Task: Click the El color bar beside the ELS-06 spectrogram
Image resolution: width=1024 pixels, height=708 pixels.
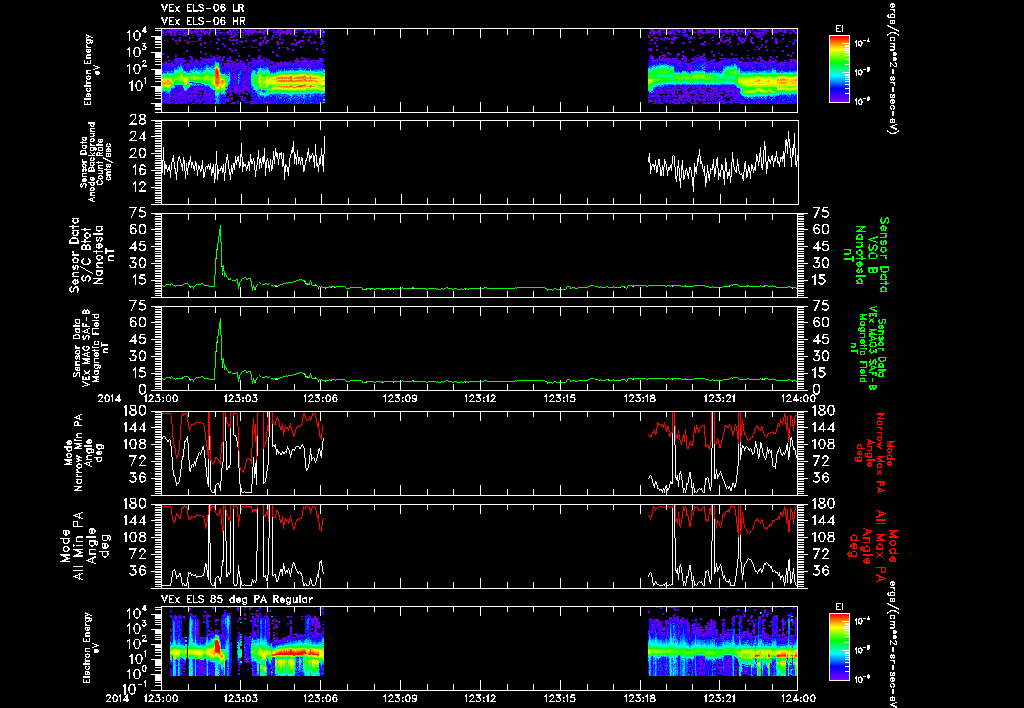Action: pyautogui.click(x=839, y=69)
